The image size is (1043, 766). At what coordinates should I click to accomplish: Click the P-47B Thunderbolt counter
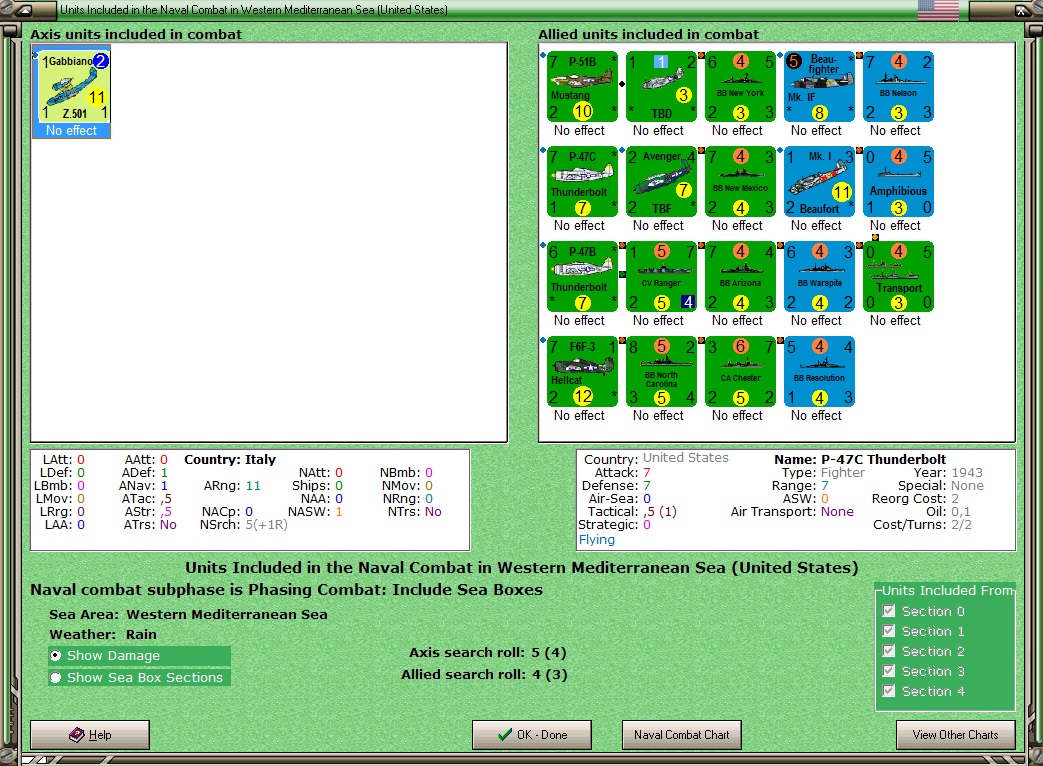point(583,277)
